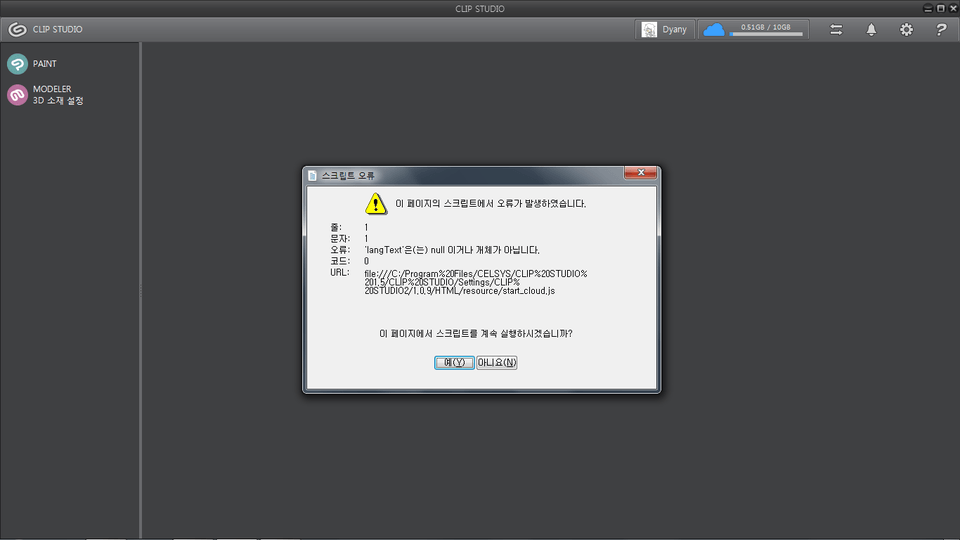Click the CLIP STUDIO logo icon
960x540 pixels.
[x=17, y=29]
